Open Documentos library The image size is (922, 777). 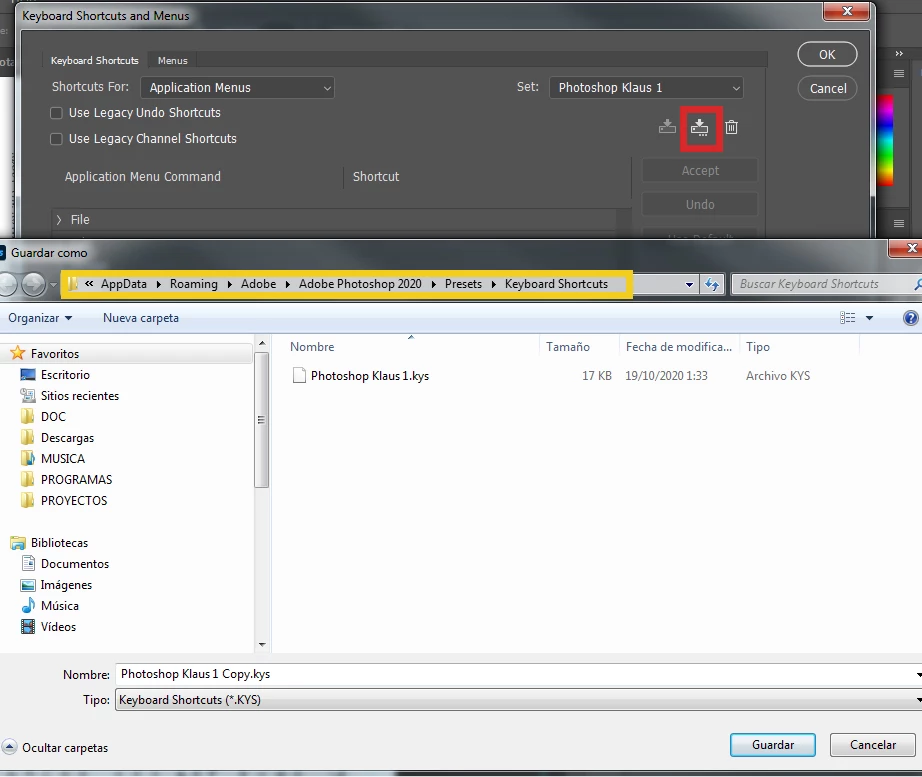click(75, 564)
